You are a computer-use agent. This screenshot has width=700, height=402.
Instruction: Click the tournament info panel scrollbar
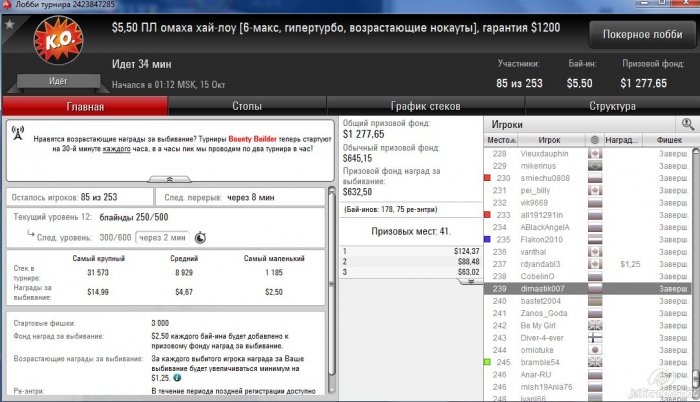pos(332,286)
